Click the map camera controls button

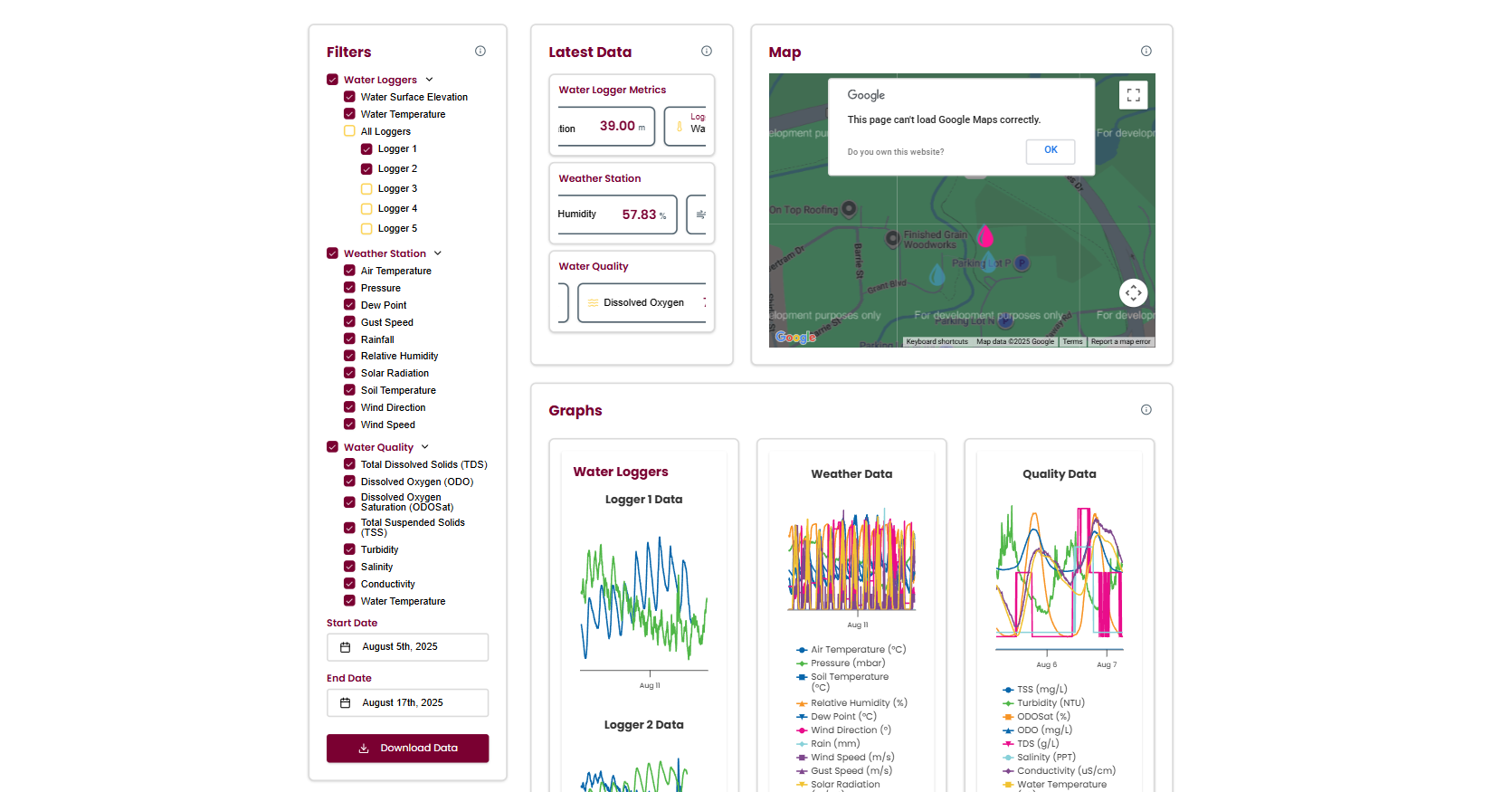tap(1133, 293)
